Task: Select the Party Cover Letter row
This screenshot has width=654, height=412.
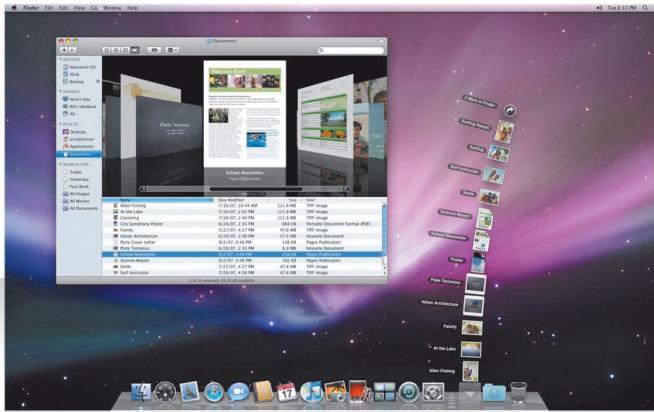Action: pos(242,242)
